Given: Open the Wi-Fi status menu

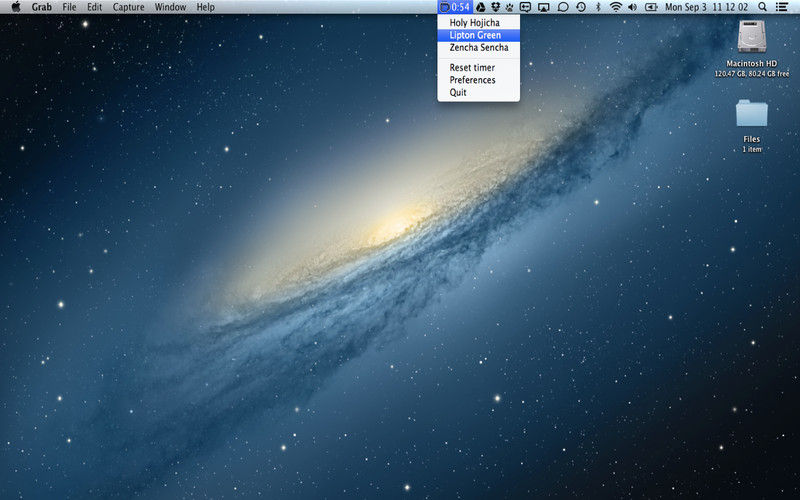Looking at the screenshot, I should (616, 7).
